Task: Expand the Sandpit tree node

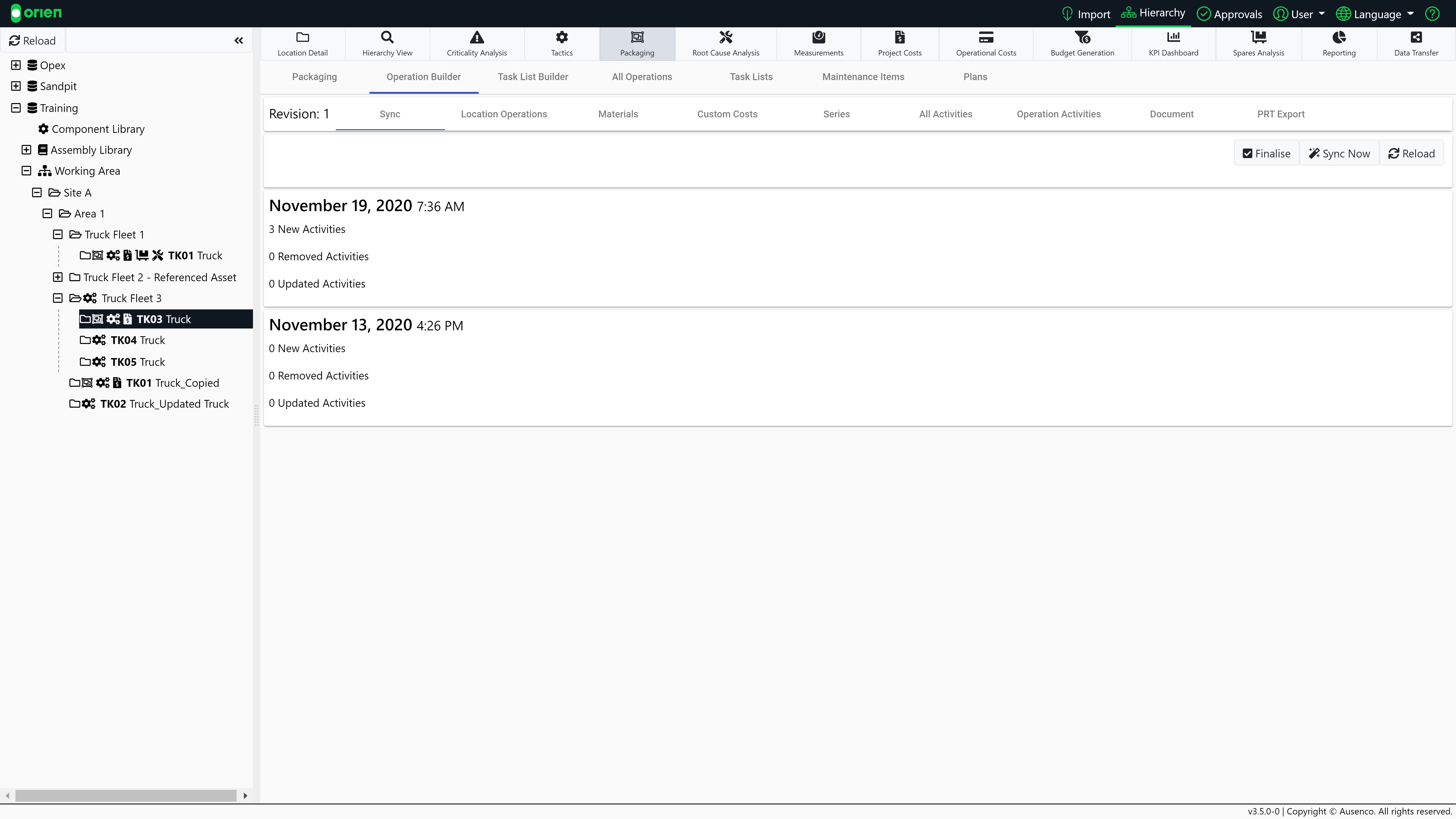Action: pos(16,86)
